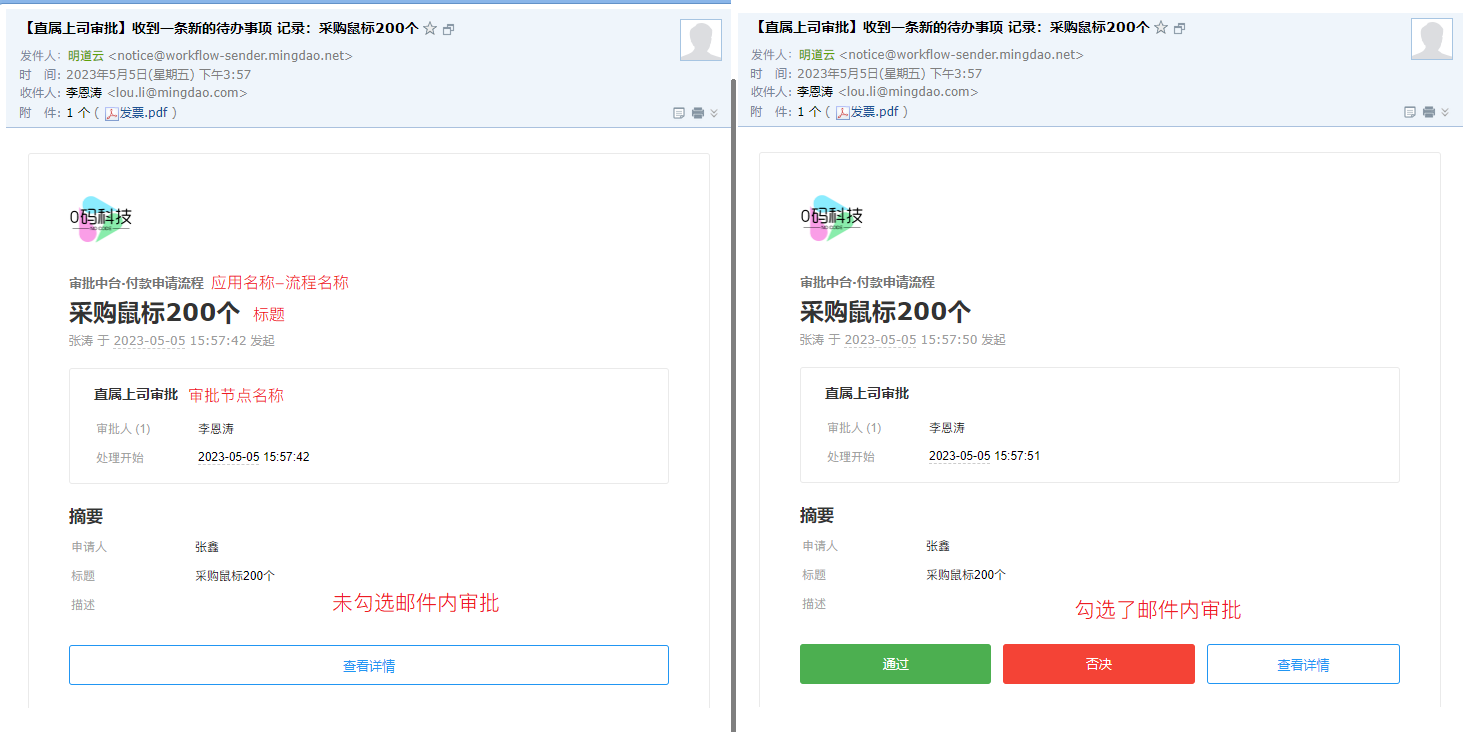Click sender name 明道云 in right email

[x=816, y=55]
